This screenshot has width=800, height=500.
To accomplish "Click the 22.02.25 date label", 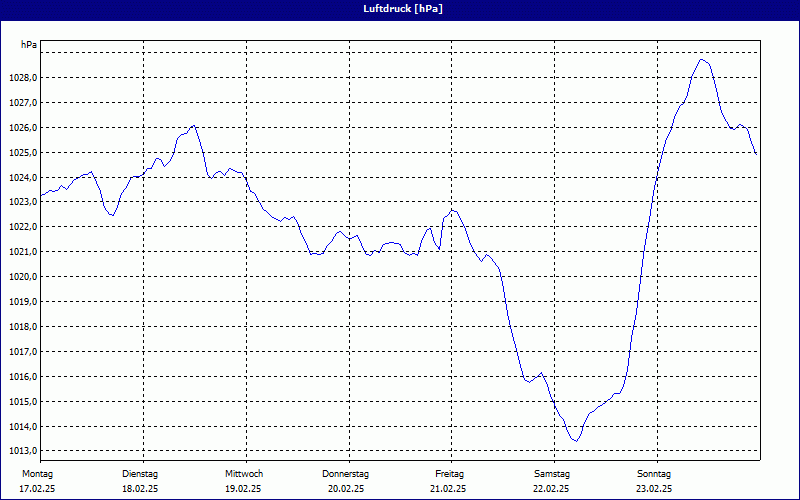I will pos(551,489).
